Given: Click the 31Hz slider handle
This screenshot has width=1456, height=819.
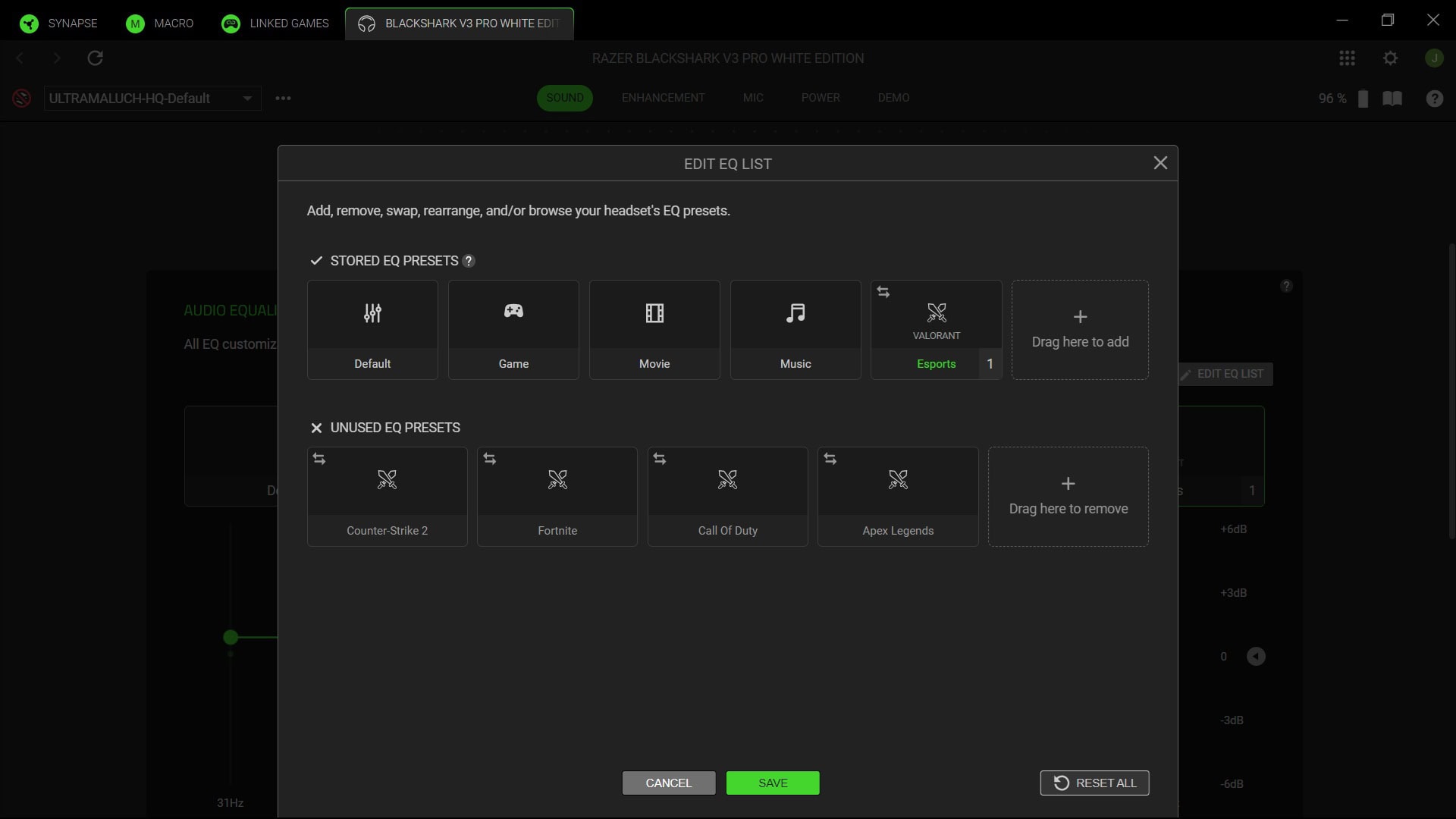Looking at the screenshot, I should pos(231,638).
